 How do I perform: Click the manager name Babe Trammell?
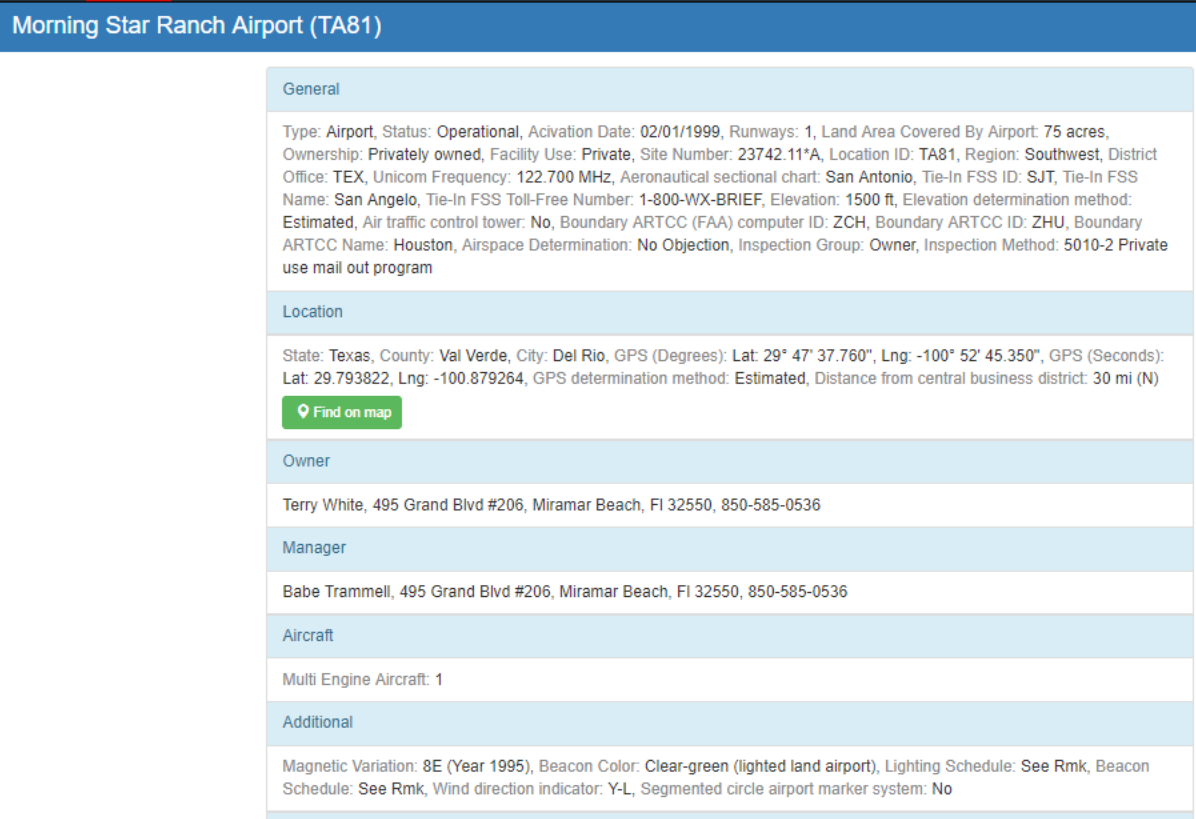pos(336,593)
